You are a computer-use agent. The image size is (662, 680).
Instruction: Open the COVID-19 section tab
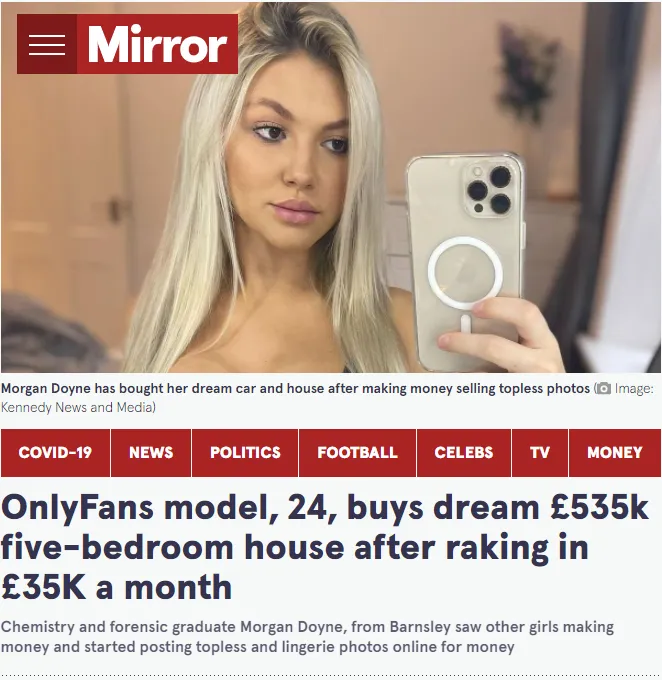coord(55,453)
